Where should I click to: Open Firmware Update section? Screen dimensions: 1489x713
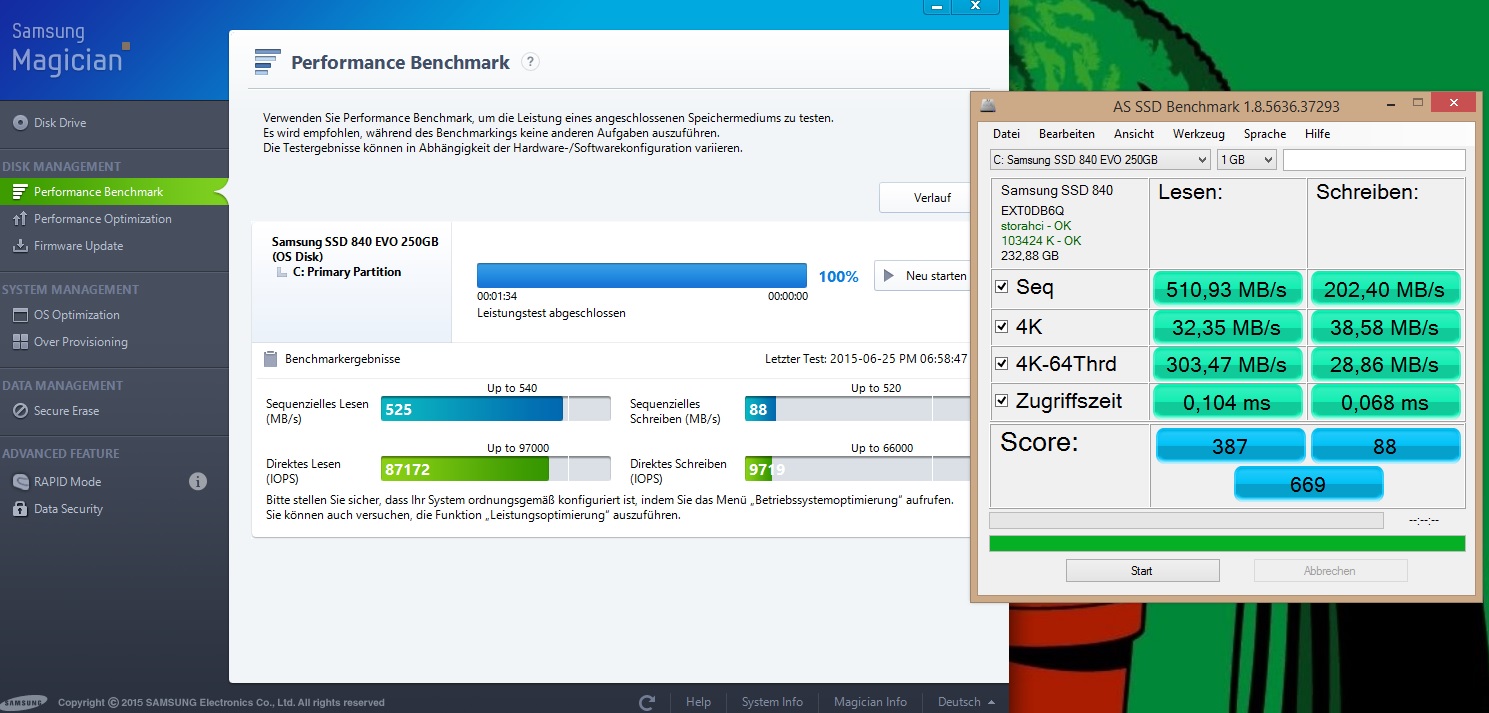pos(78,246)
